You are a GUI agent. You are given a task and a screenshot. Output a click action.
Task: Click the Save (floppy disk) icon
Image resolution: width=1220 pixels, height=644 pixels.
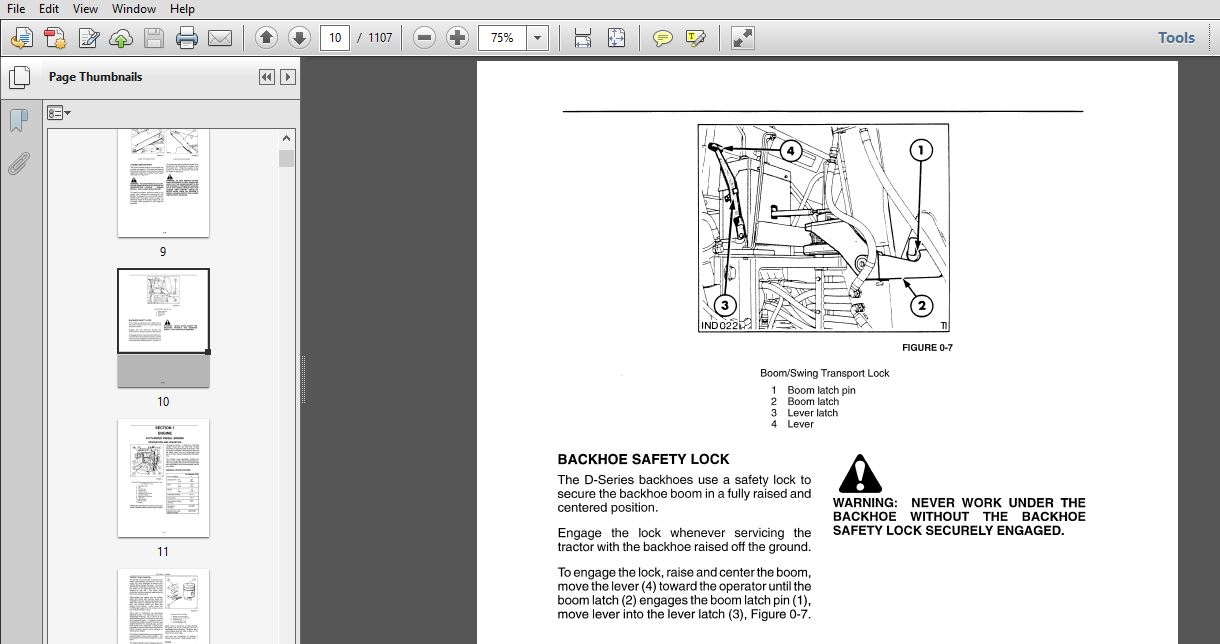[153, 38]
